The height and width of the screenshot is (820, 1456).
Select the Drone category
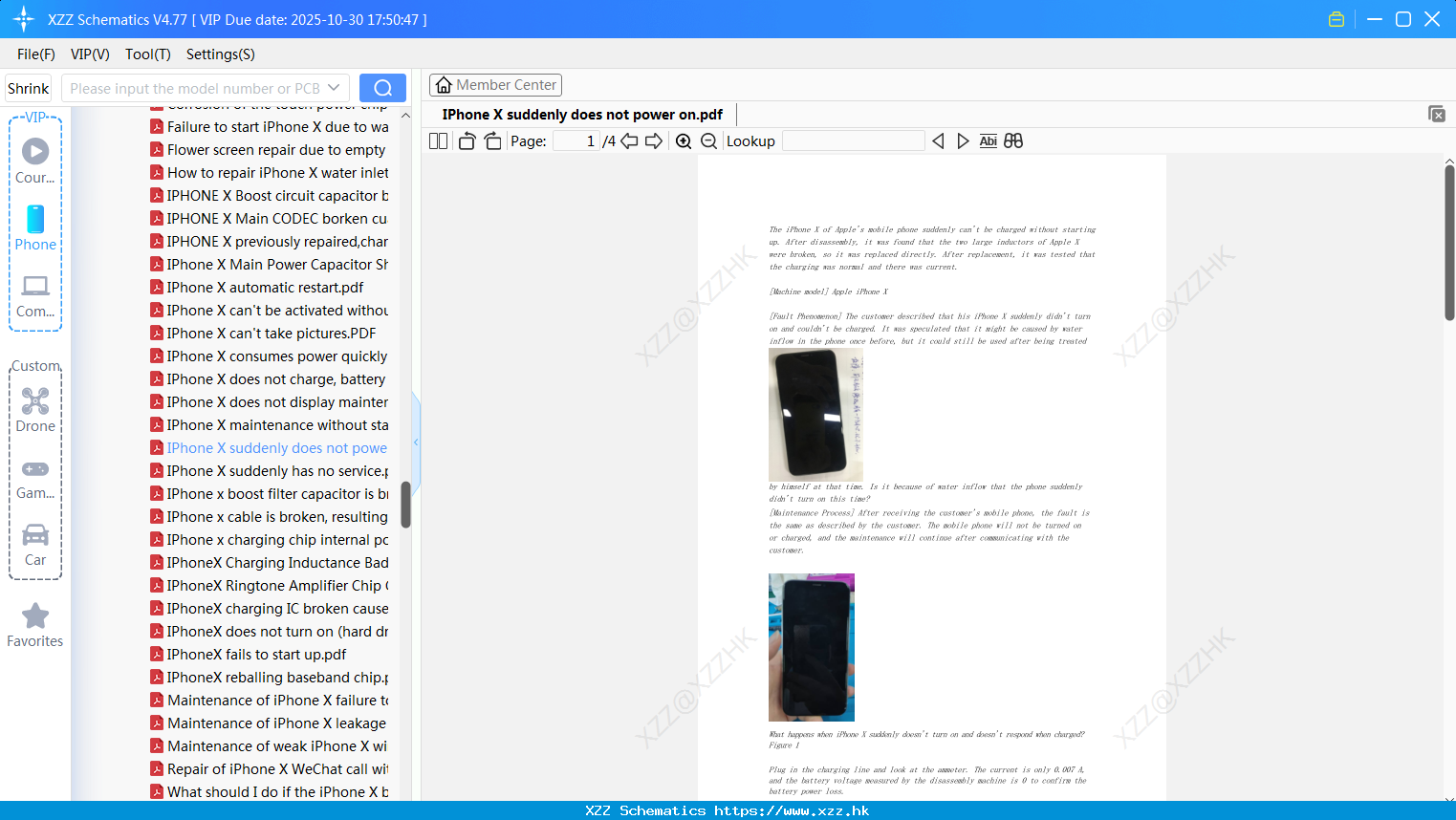coord(35,410)
